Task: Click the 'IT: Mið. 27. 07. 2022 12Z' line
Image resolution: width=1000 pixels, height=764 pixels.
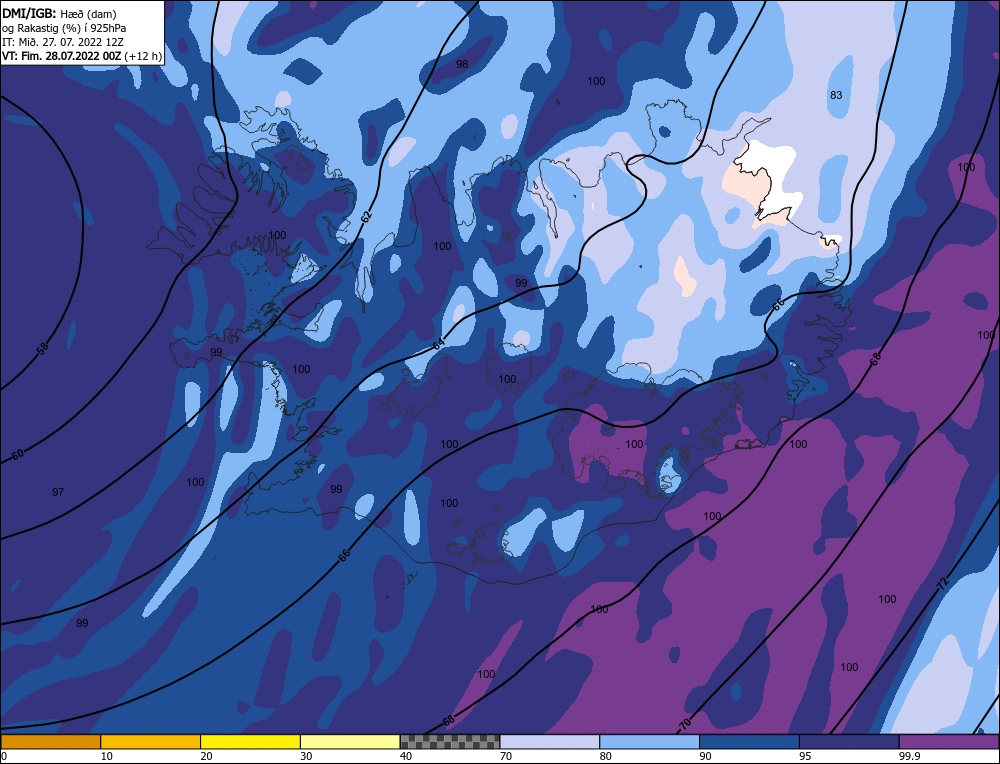Action: coord(62,42)
